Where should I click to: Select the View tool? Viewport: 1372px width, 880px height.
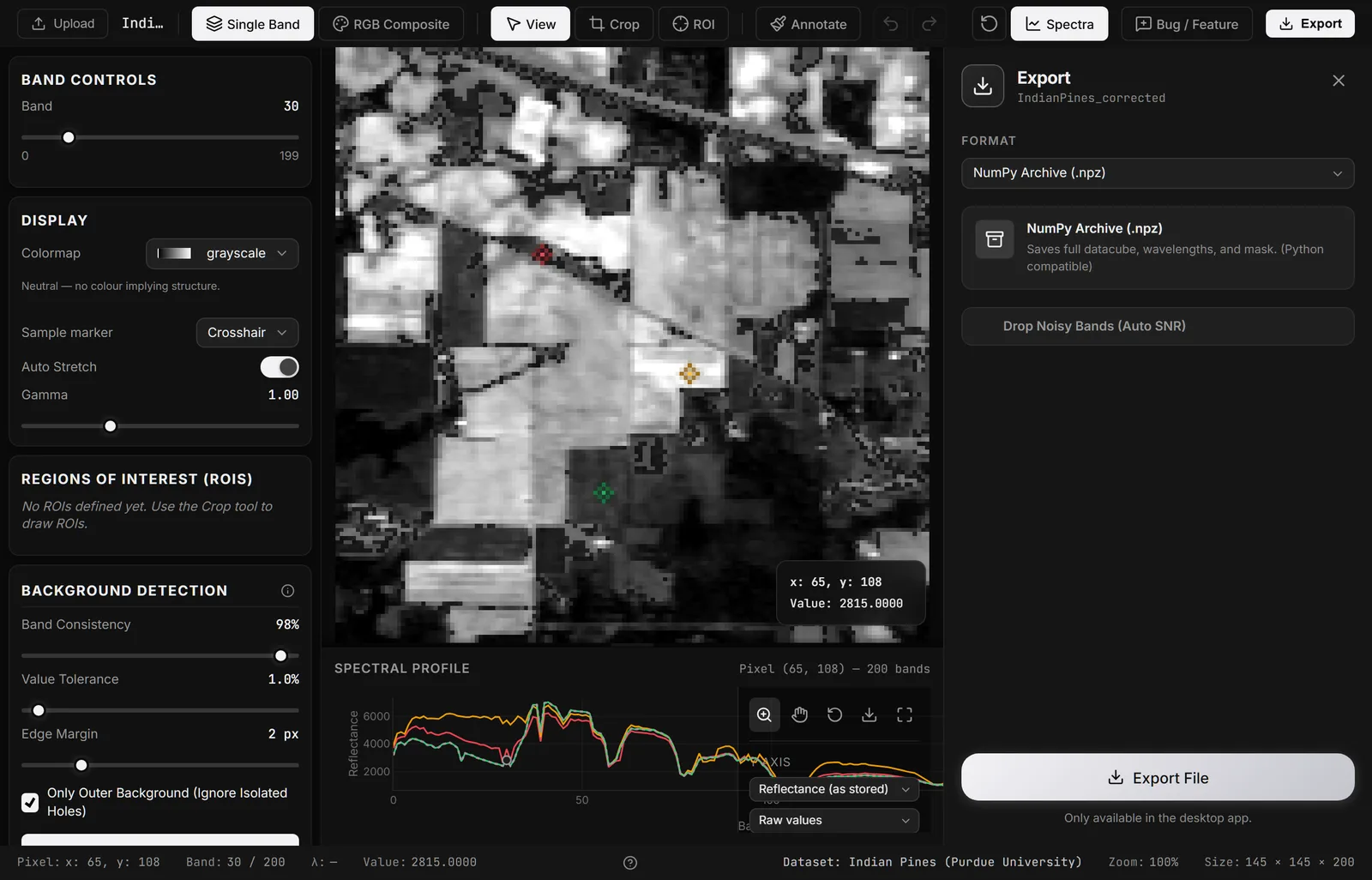click(x=530, y=24)
